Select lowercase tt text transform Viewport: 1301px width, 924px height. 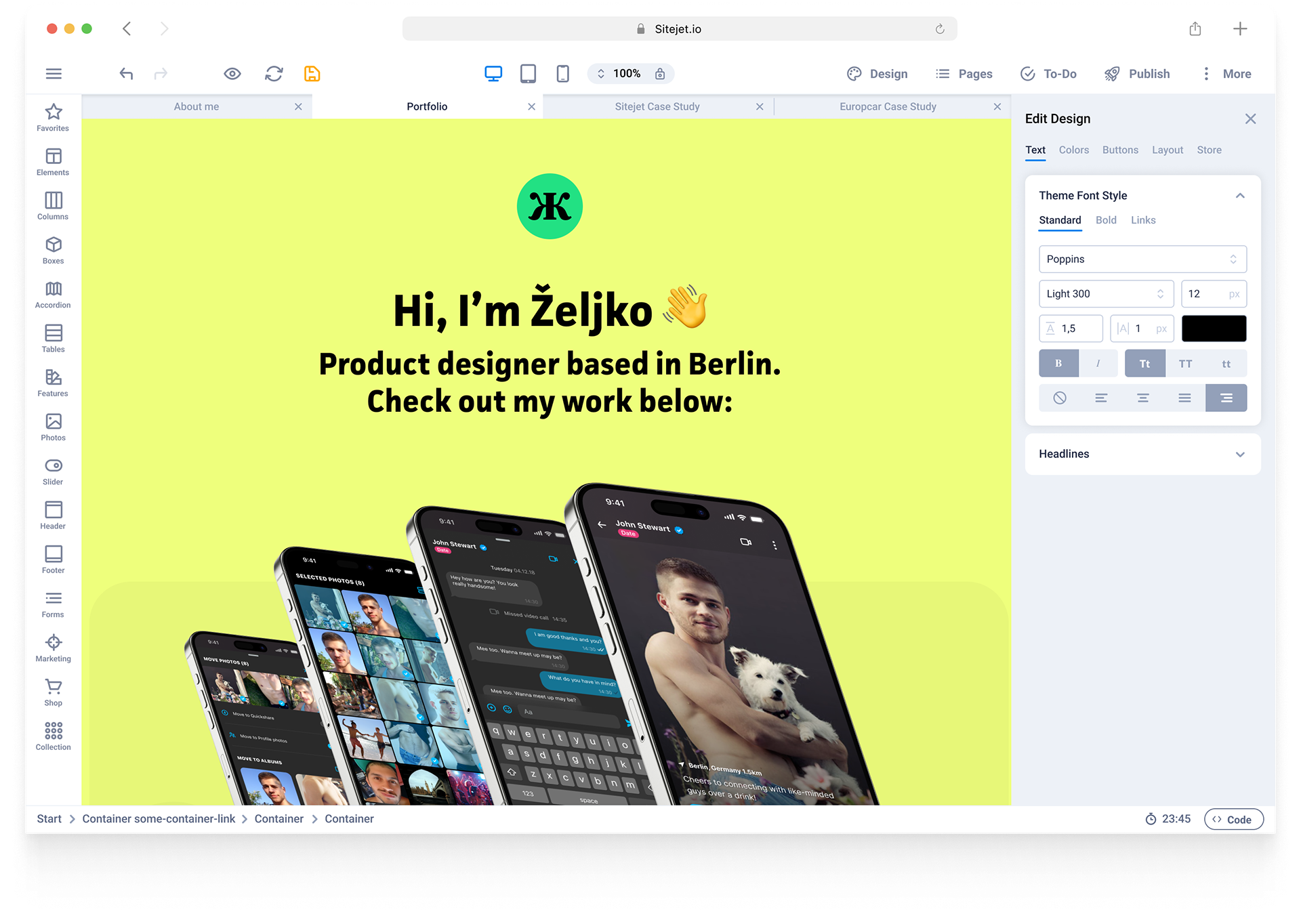tap(1226, 364)
